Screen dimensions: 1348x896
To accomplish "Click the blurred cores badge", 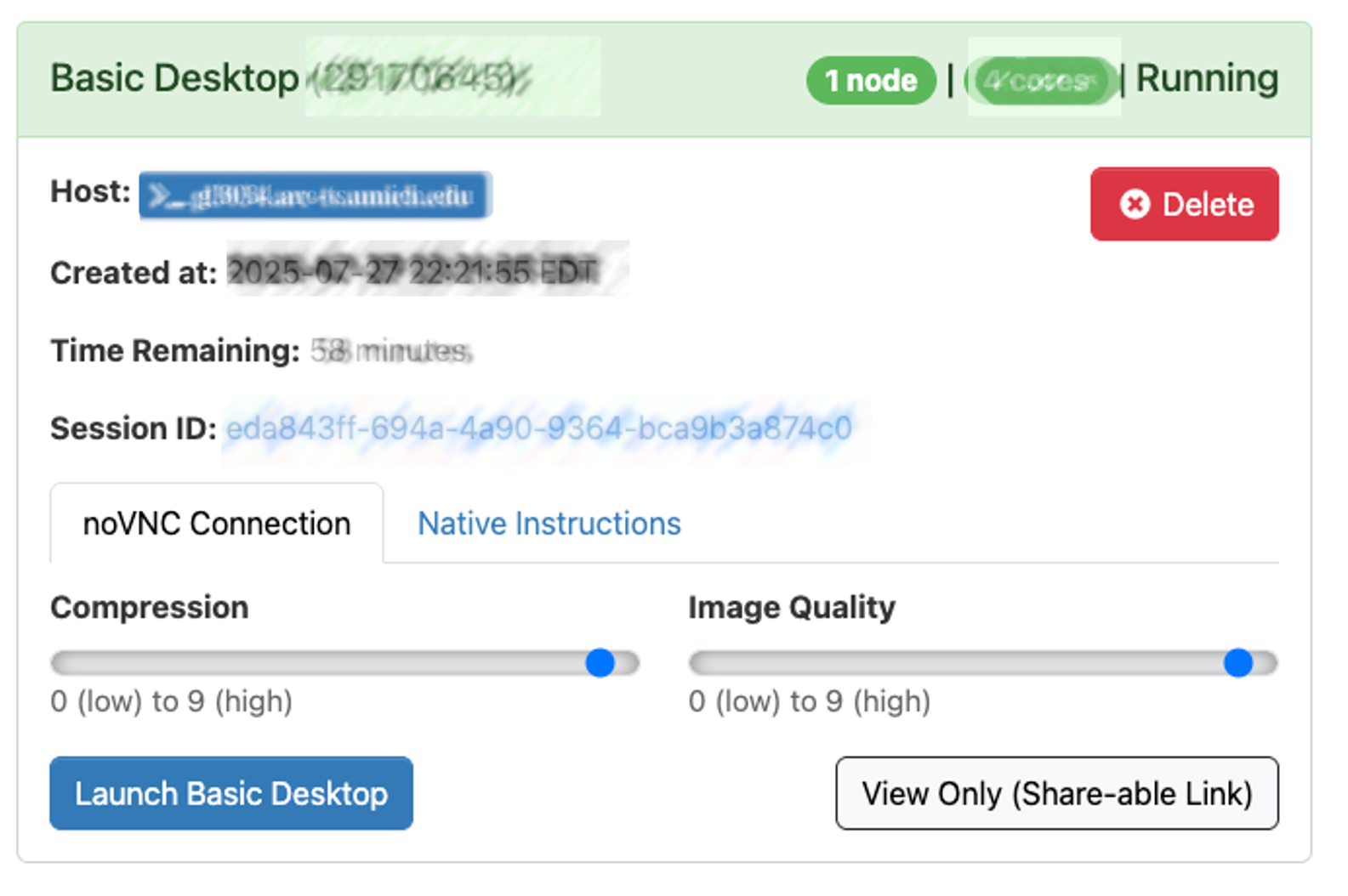I will pyautogui.click(x=1042, y=81).
